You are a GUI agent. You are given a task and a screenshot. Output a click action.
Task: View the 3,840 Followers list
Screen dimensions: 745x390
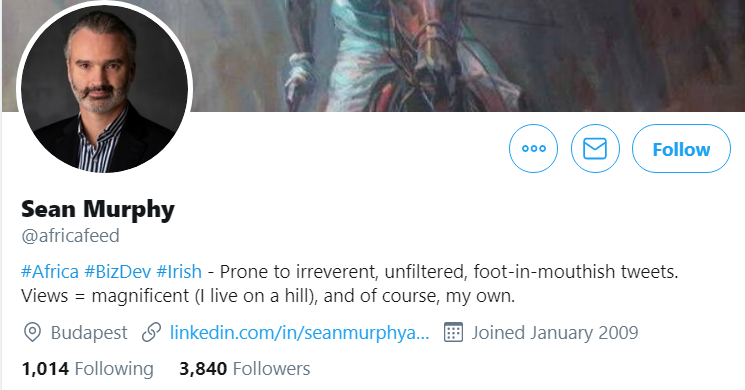pos(245,369)
